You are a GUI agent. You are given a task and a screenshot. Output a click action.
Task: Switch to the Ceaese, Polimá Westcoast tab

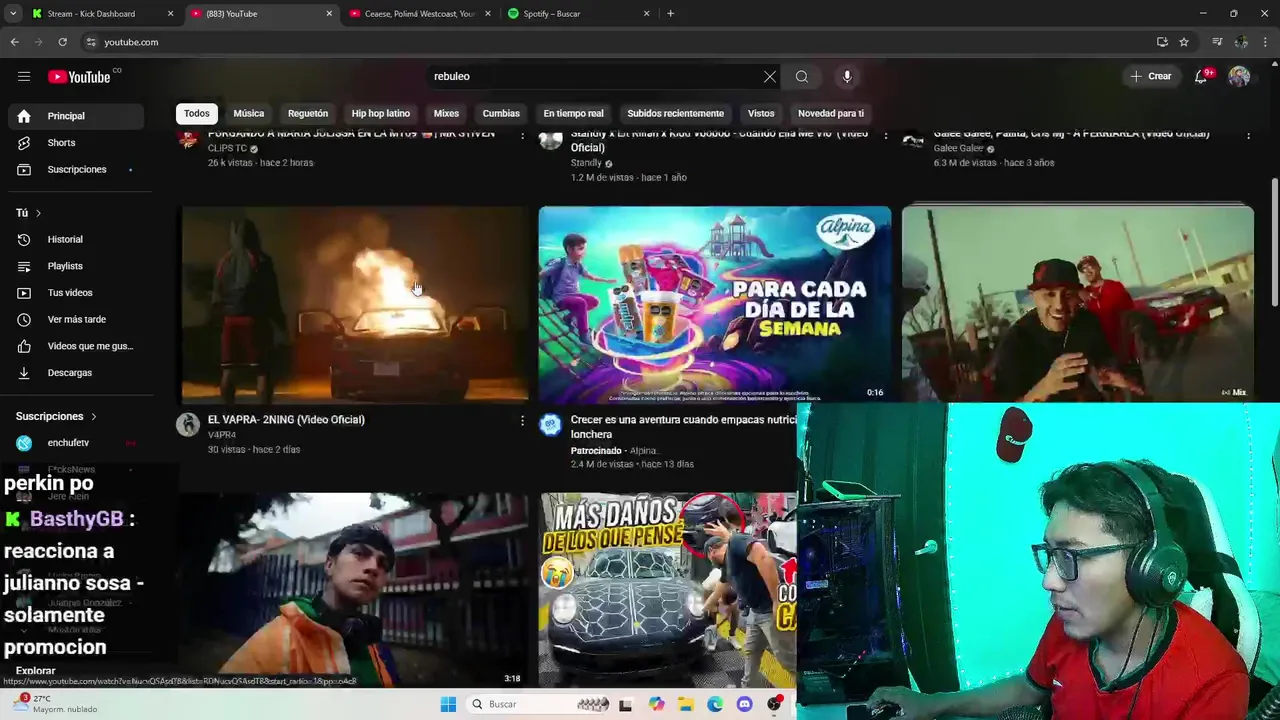419,14
